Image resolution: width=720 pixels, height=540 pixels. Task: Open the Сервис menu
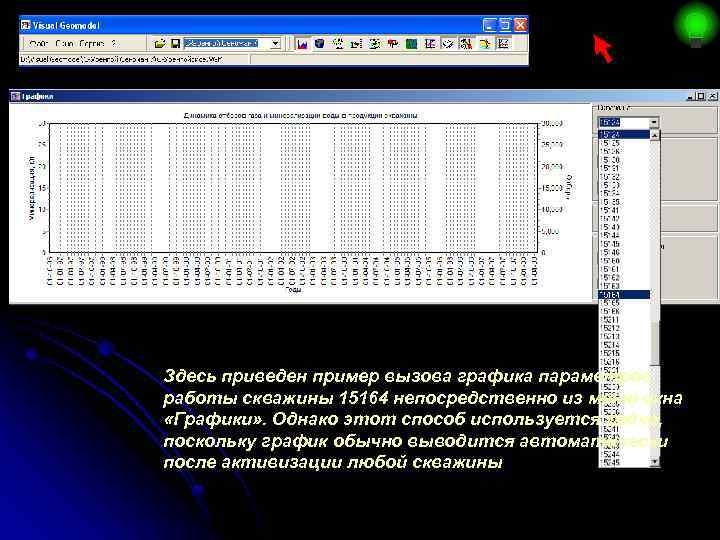[x=92, y=44]
